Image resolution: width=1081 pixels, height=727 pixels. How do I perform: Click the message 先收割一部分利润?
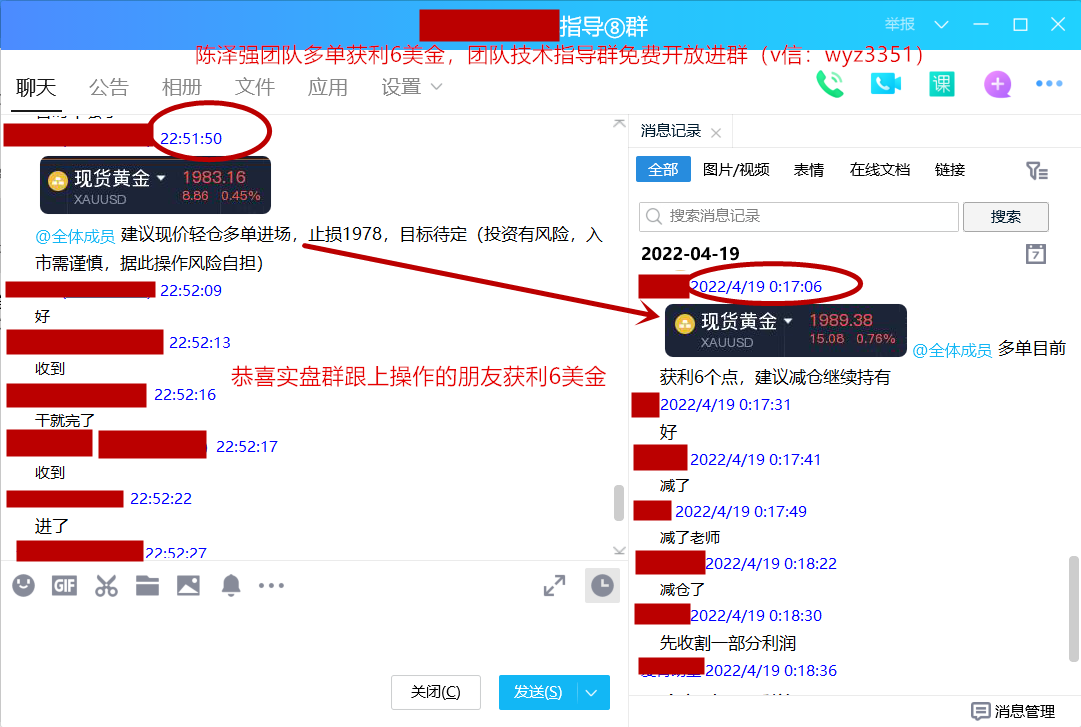point(728,643)
